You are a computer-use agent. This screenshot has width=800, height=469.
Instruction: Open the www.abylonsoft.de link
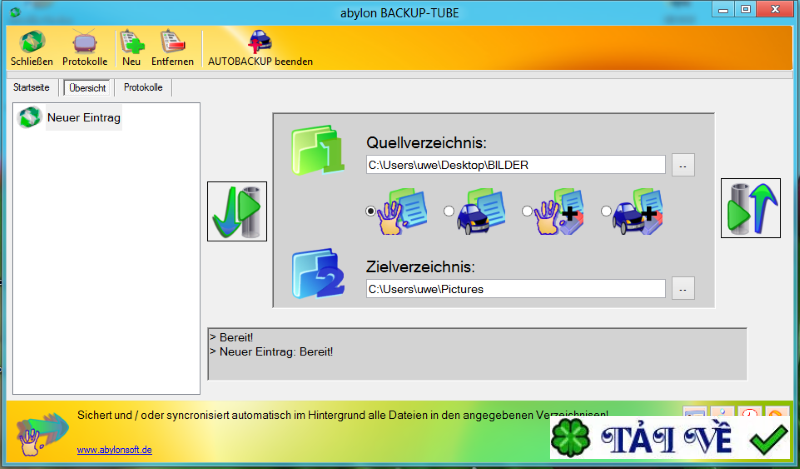[114, 450]
